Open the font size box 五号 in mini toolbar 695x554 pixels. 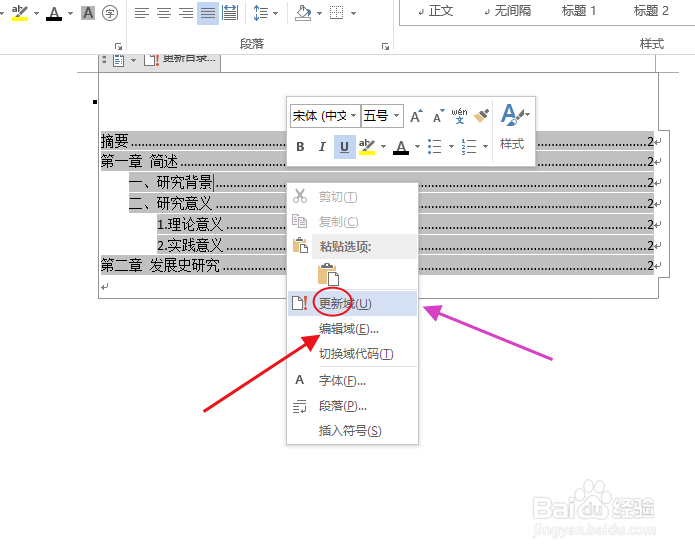point(382,116)
